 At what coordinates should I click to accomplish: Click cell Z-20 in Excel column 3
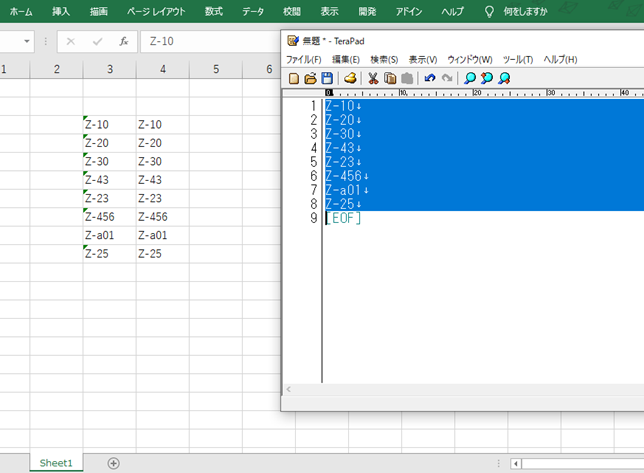click(110, 143)
